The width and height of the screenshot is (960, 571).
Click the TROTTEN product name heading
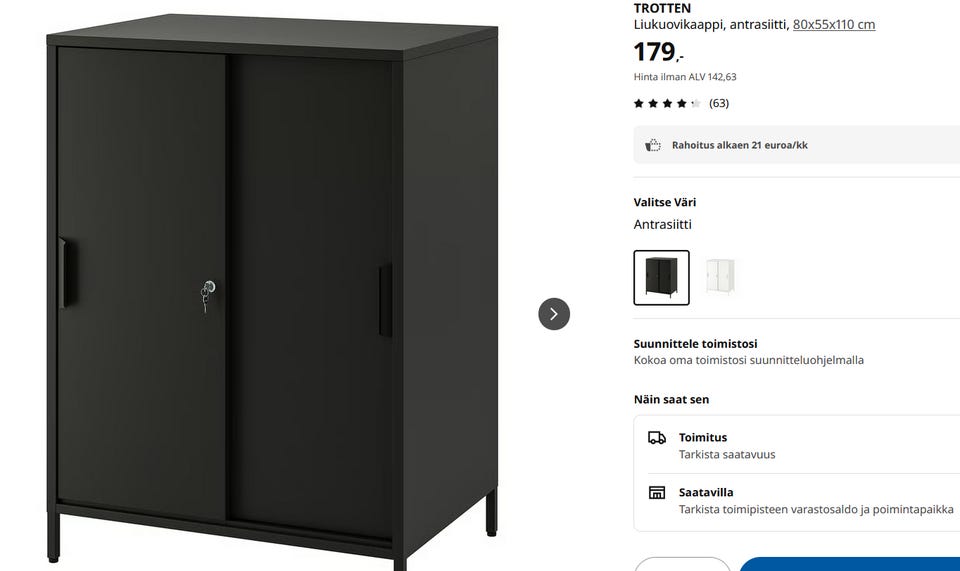pyautogui.click(x=662, y=8)
